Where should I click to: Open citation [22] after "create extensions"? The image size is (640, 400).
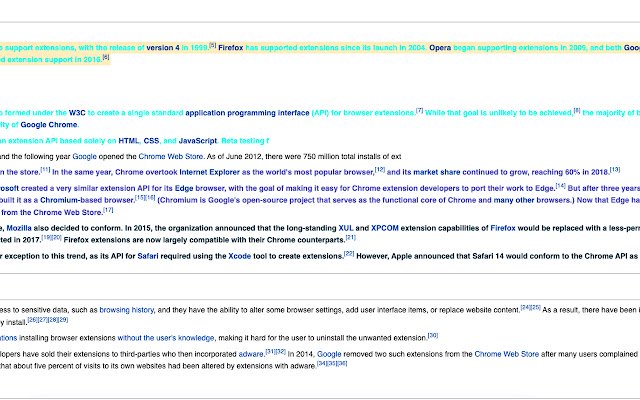click(349, 254)
